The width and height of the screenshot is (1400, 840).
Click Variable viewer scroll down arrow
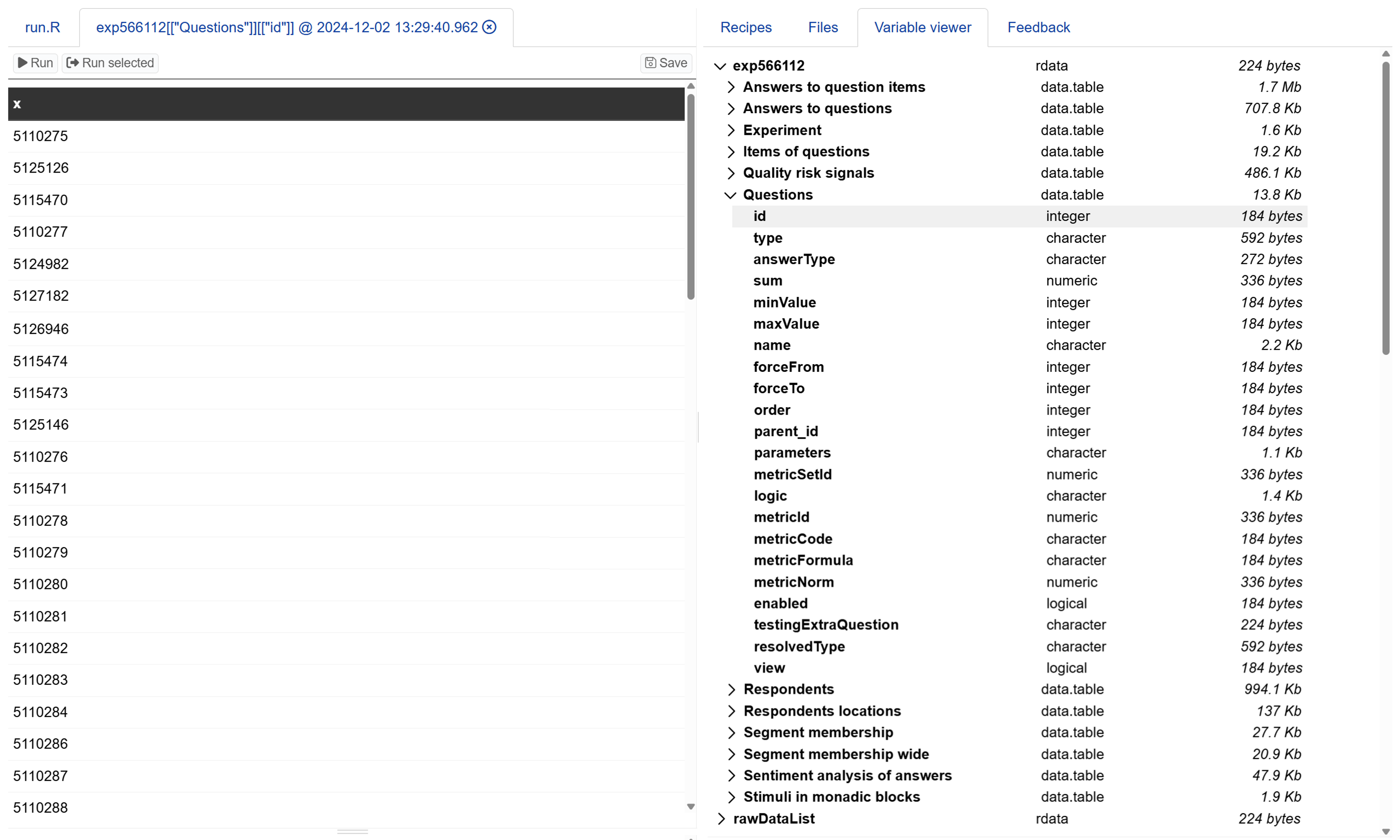[1386, 832]
